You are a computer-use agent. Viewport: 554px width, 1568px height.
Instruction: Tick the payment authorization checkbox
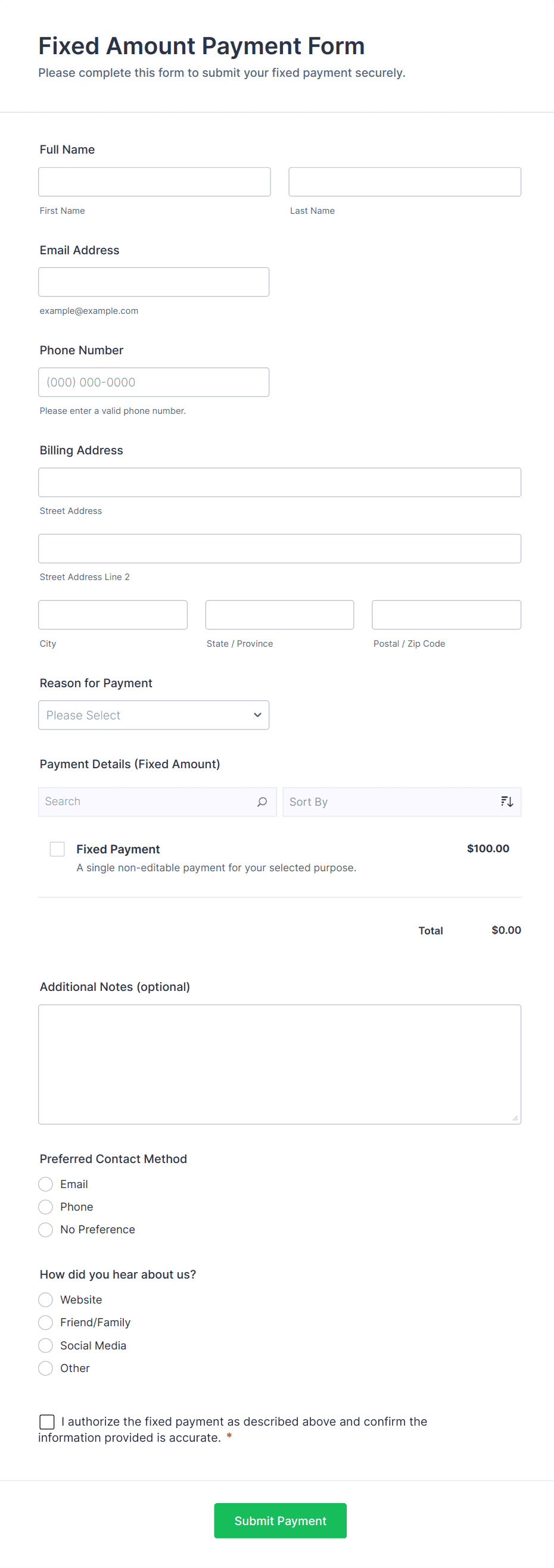(x=47, y=1422)
